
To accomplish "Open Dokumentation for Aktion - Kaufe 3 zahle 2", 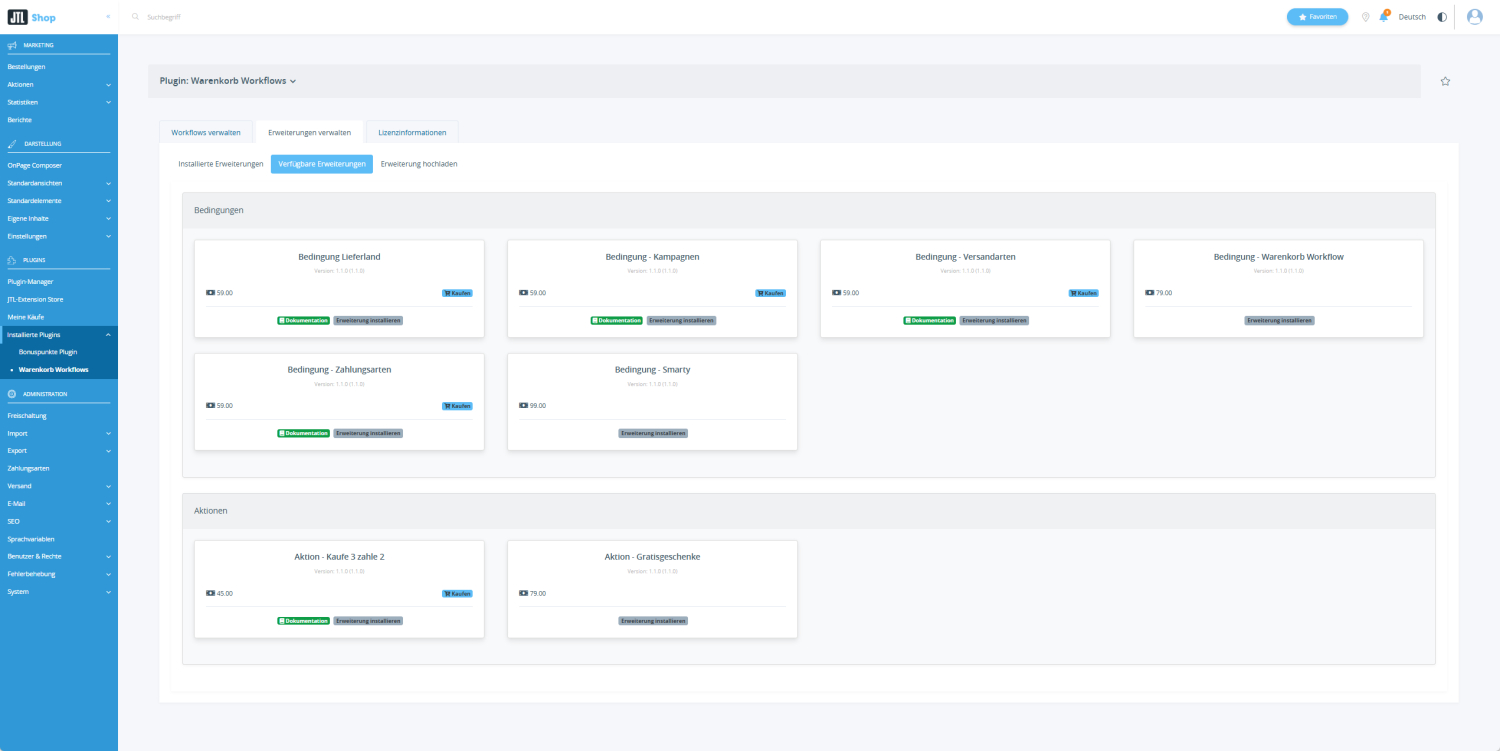I will tap(303, 621).
